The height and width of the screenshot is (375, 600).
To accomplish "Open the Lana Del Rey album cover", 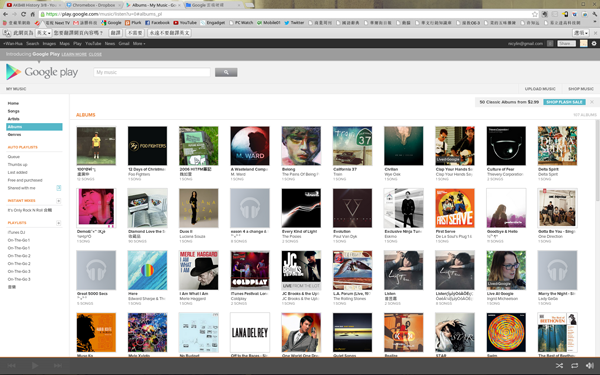I will pos(250,332).
